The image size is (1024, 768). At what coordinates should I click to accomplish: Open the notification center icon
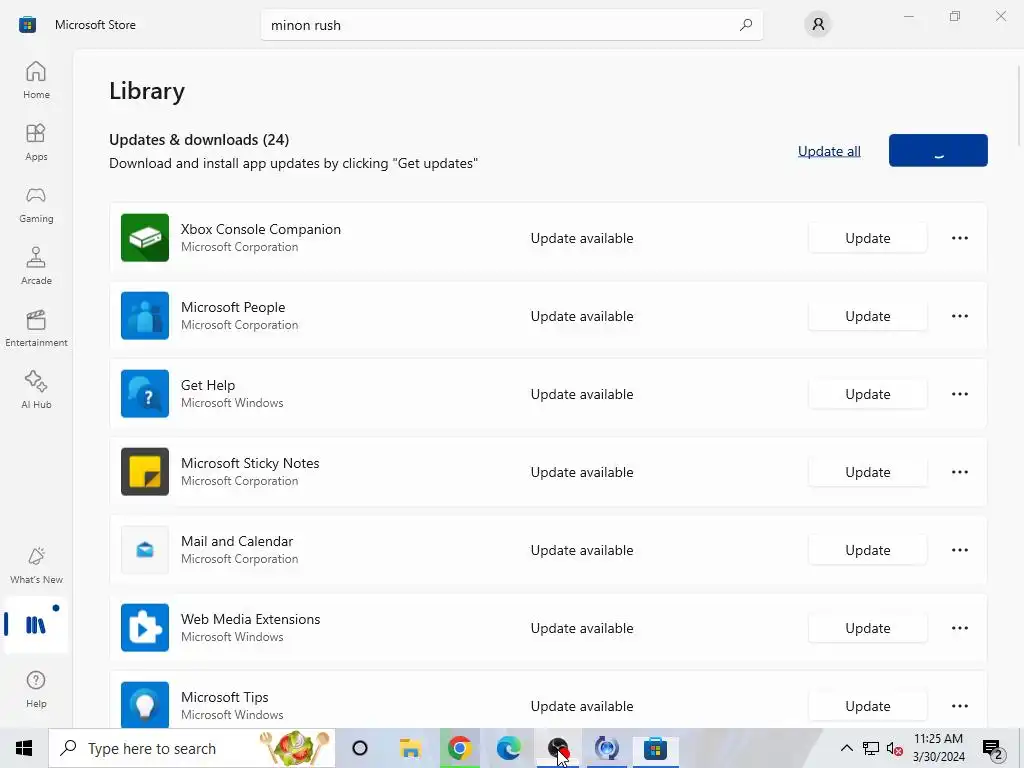[x=993, y=748]
